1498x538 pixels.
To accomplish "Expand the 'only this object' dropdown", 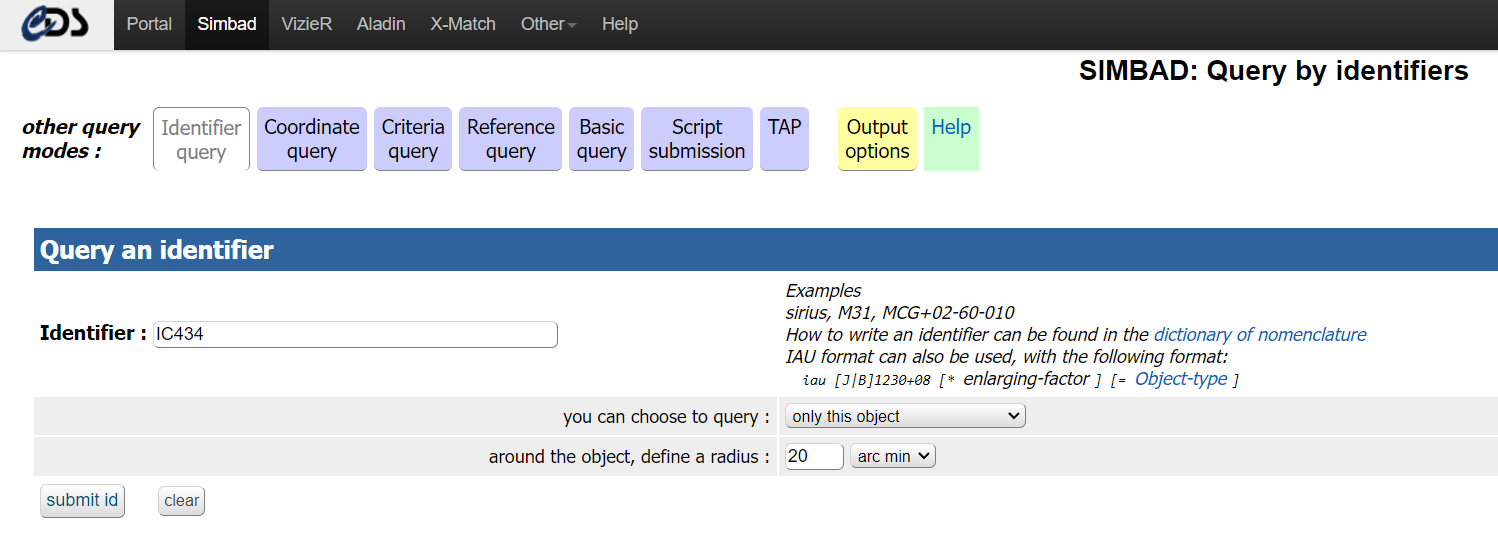I will tap(905, 416).
